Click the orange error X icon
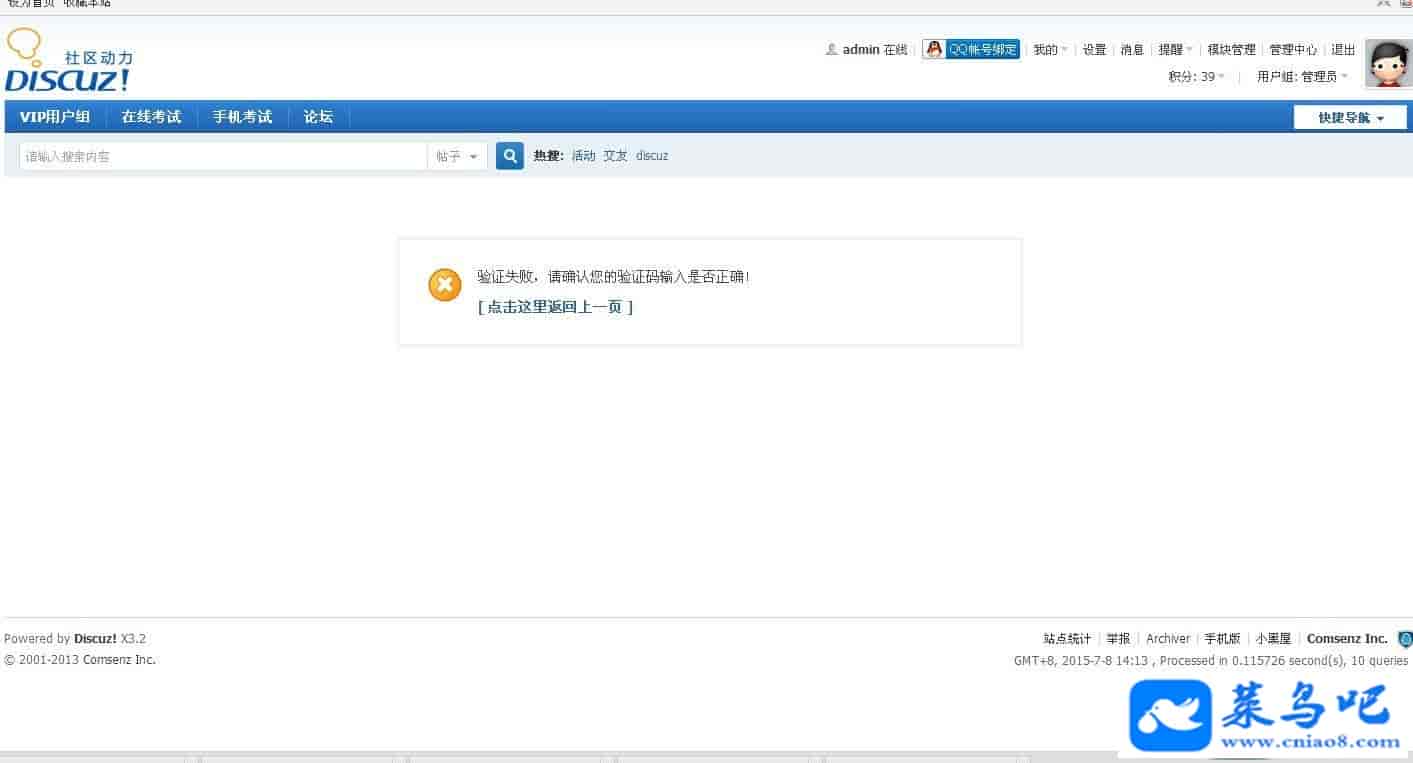The width and height of the screenshot is (1413, 763). coord(444,285)
